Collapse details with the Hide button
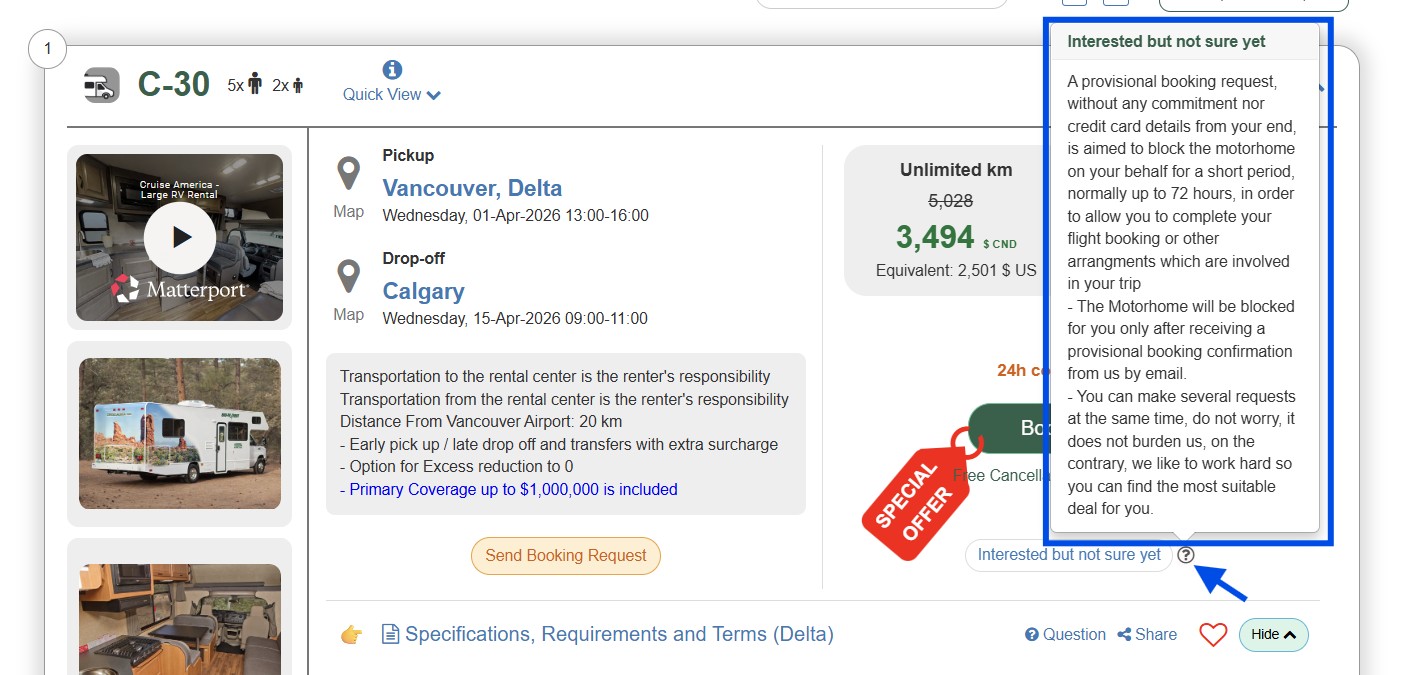1404x675 pixels. [x=1273, y=634]
